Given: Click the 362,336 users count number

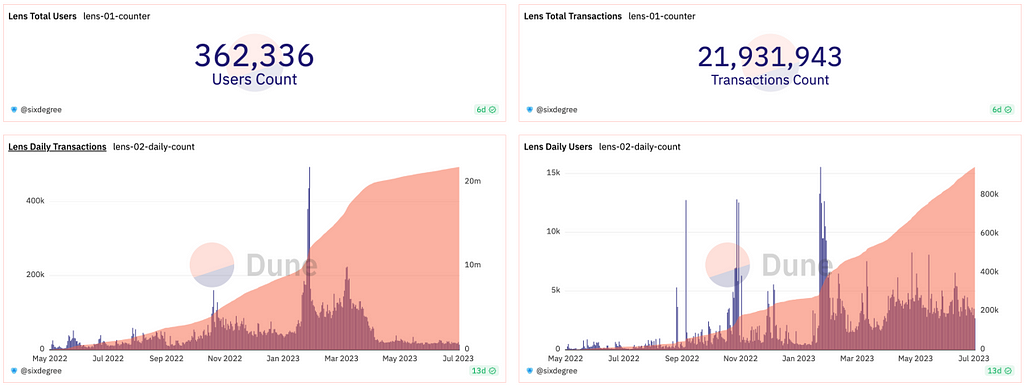Looking at the screenshot, I should [255, 56].
